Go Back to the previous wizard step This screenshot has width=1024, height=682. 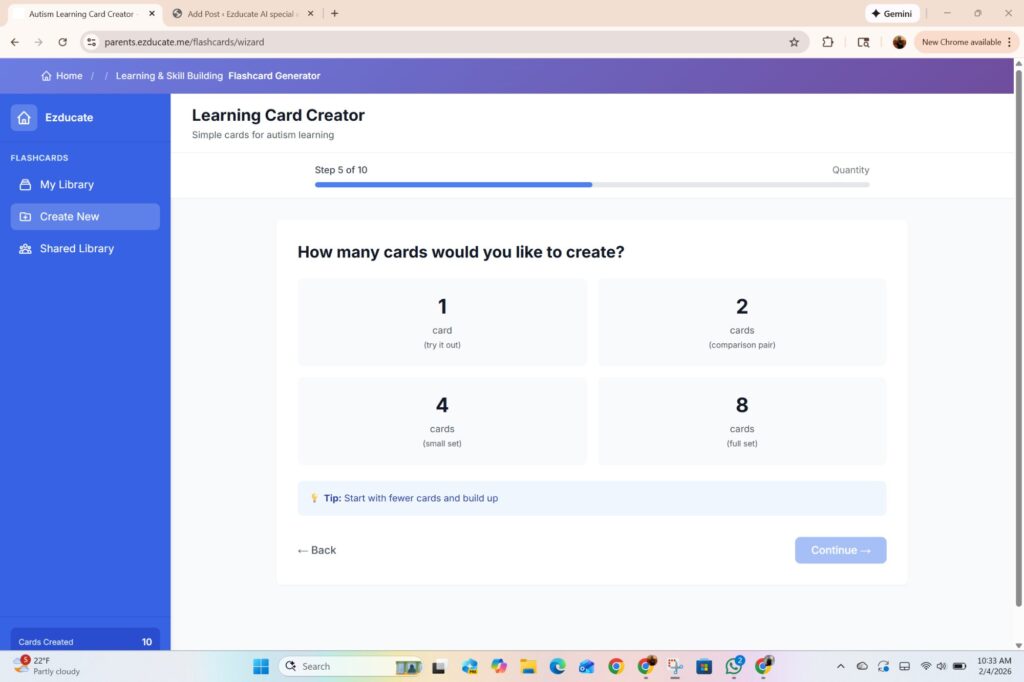point(316,550)
